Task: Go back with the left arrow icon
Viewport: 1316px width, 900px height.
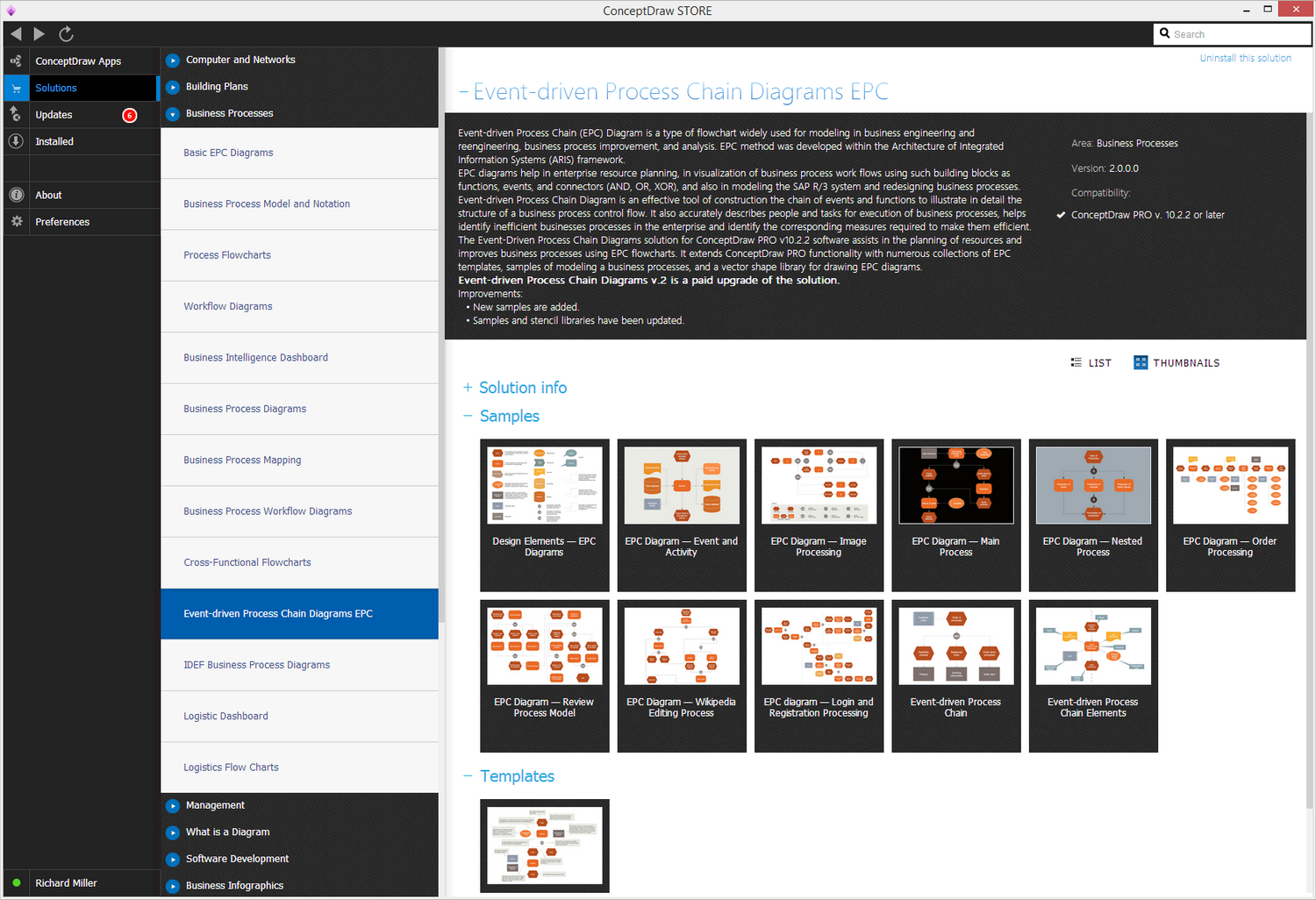Action: click(x=16, y=34)
